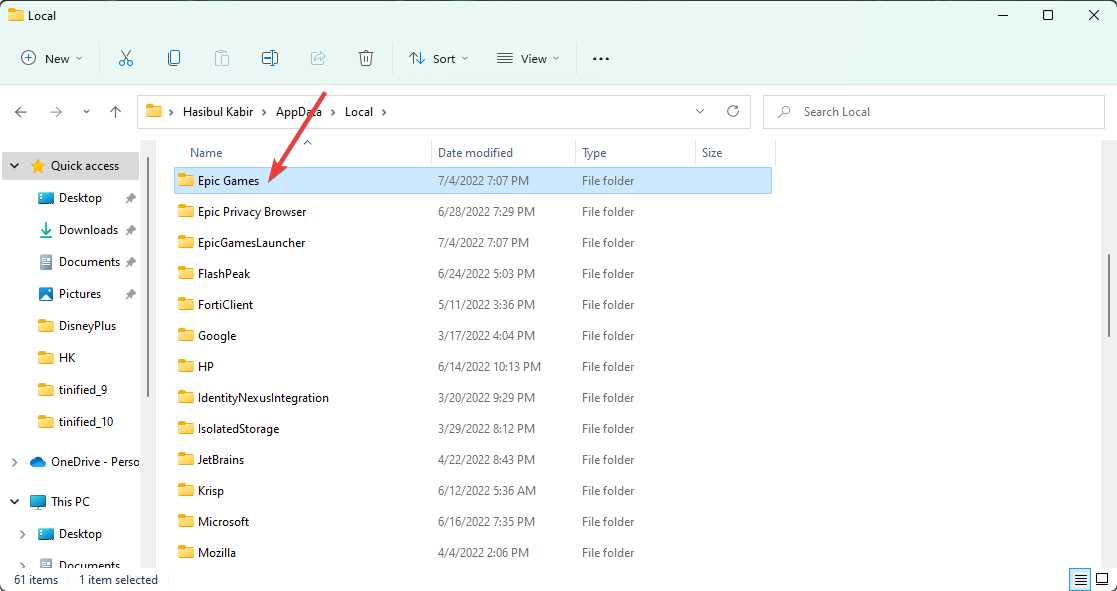The width and height of the screenshot is (1117, 591).
Task: Expand address bar history dropdown
Action: pos(700,111)
